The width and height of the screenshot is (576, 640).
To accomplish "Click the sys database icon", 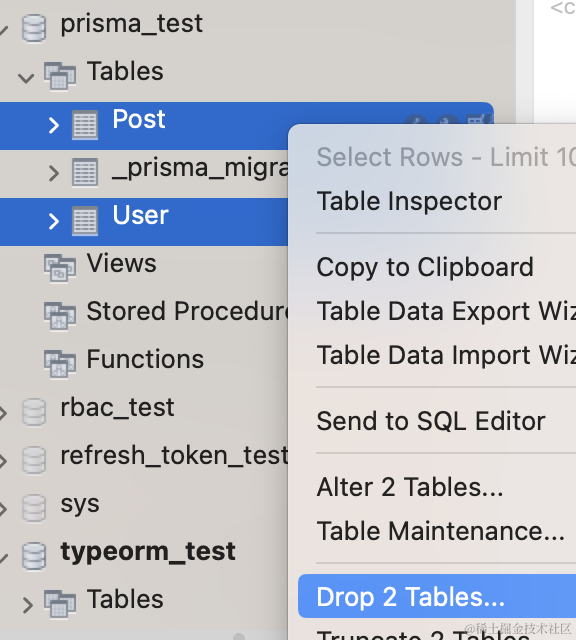I will 33,508.
